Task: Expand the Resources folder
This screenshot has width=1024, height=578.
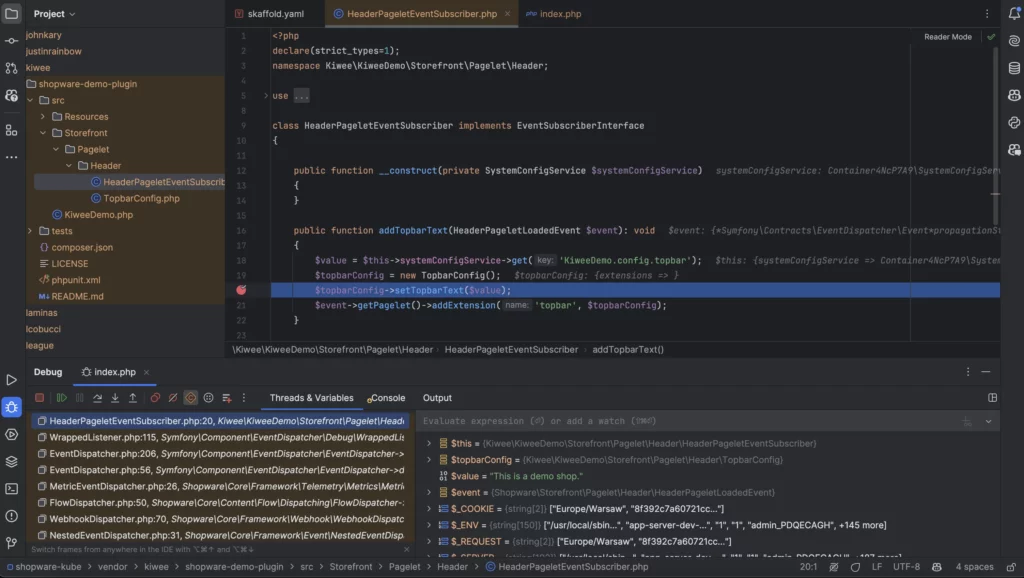Action: point(43,117)
